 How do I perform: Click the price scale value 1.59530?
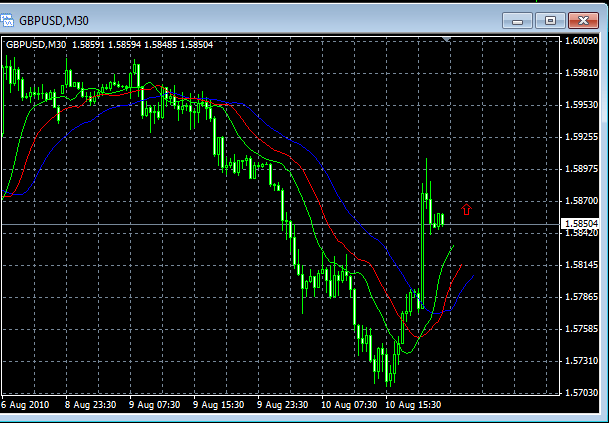click(x=581, y=104)
